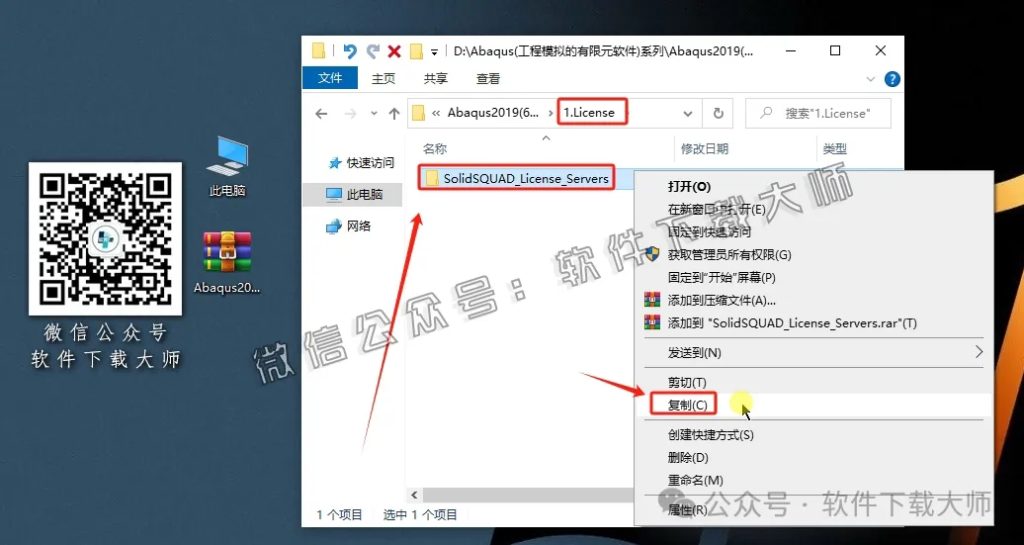Click the 1.License breadcrumb segment

590,112
